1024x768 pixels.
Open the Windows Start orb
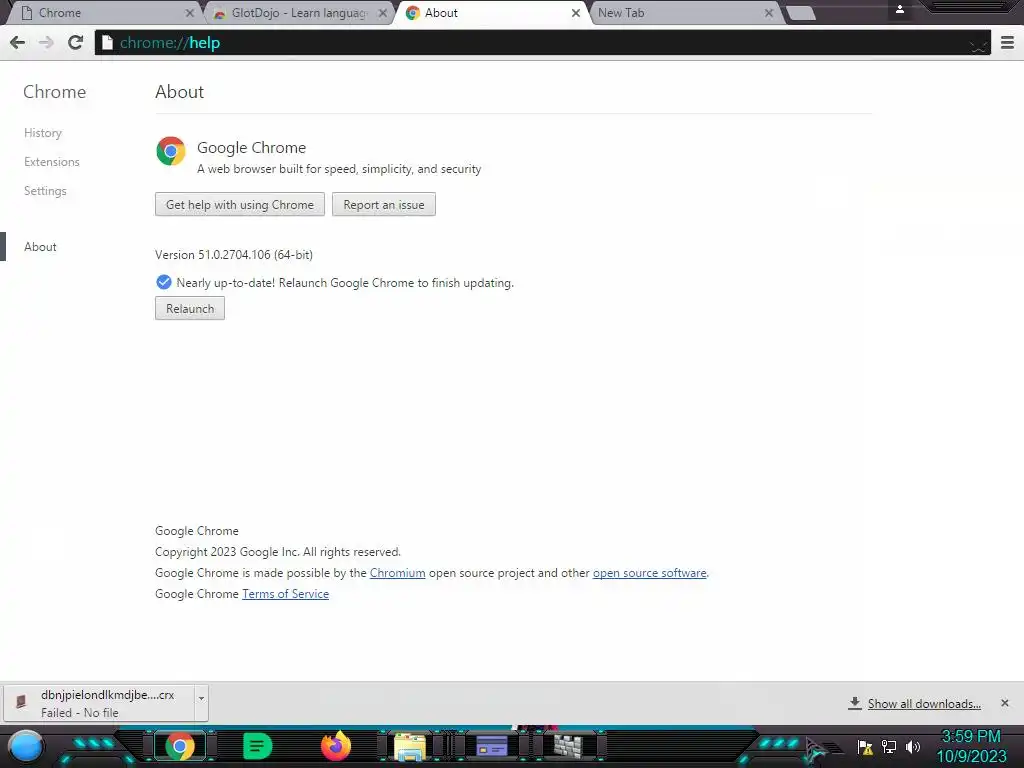point(26,746)
